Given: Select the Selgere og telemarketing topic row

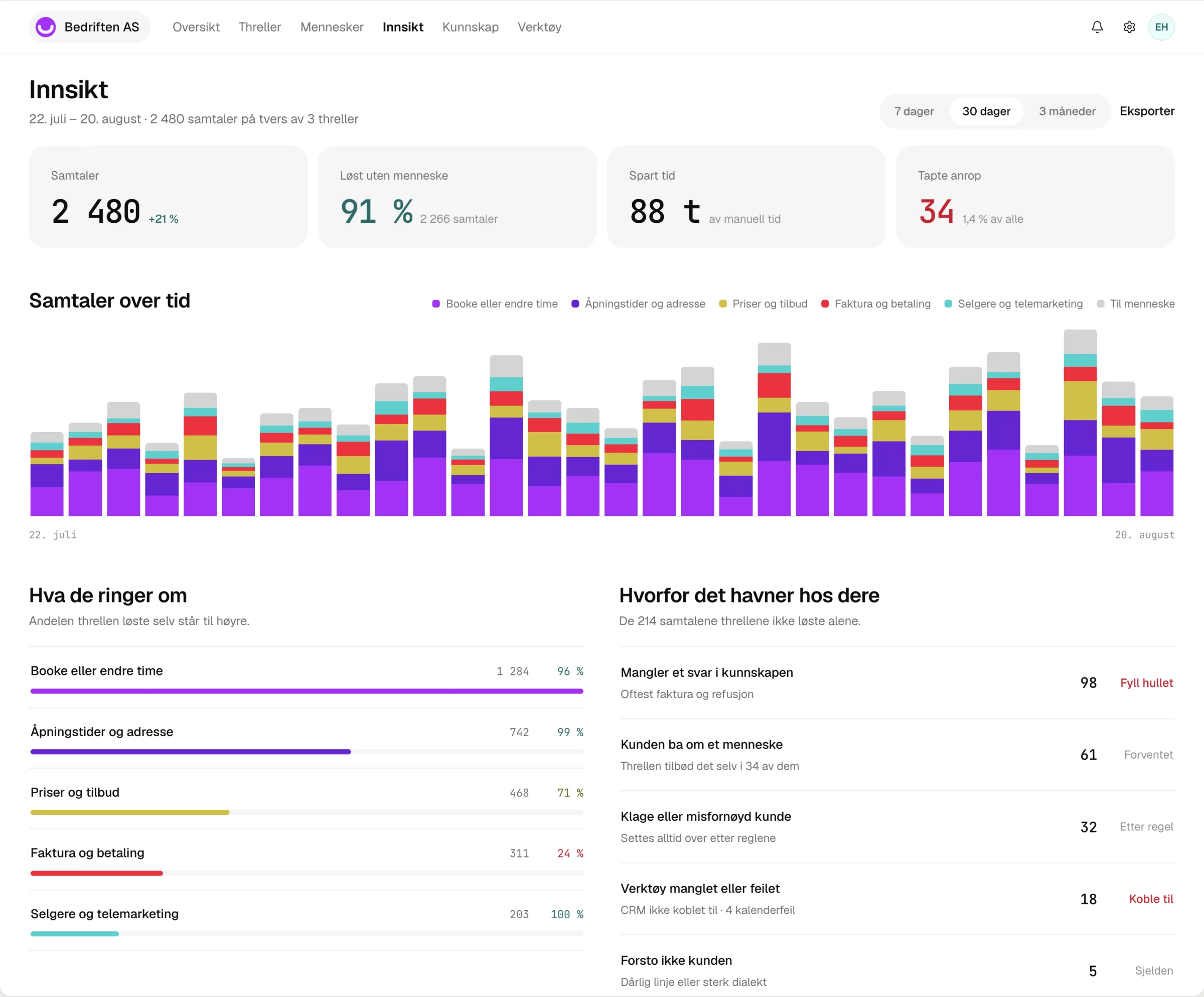Looking at the screenshot, I should (307, 921).
